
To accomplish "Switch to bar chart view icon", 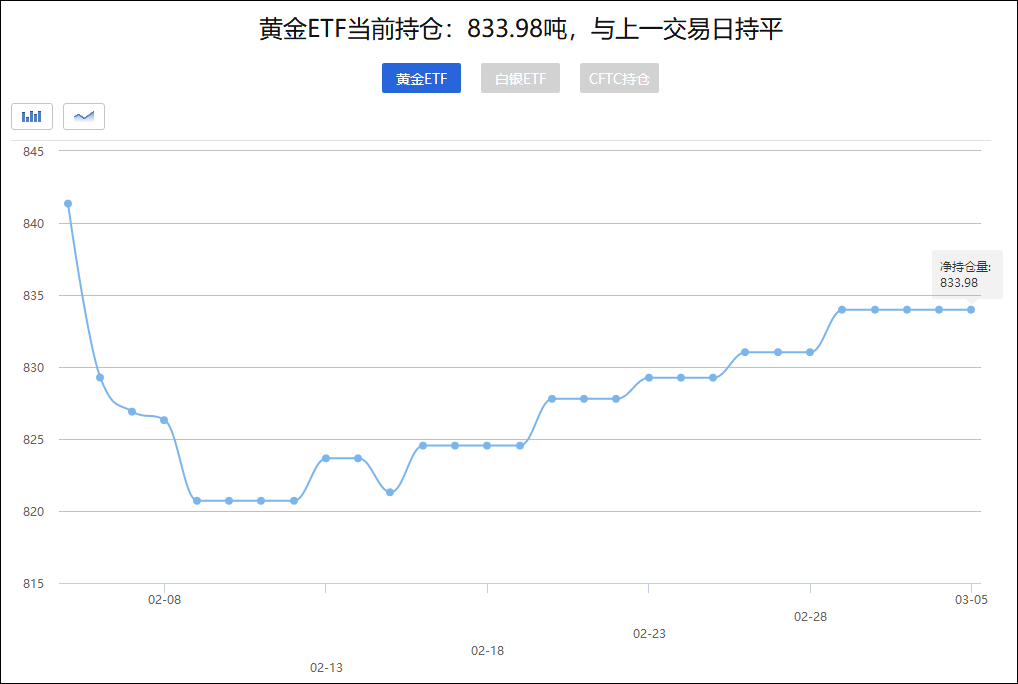I will 32,116.
